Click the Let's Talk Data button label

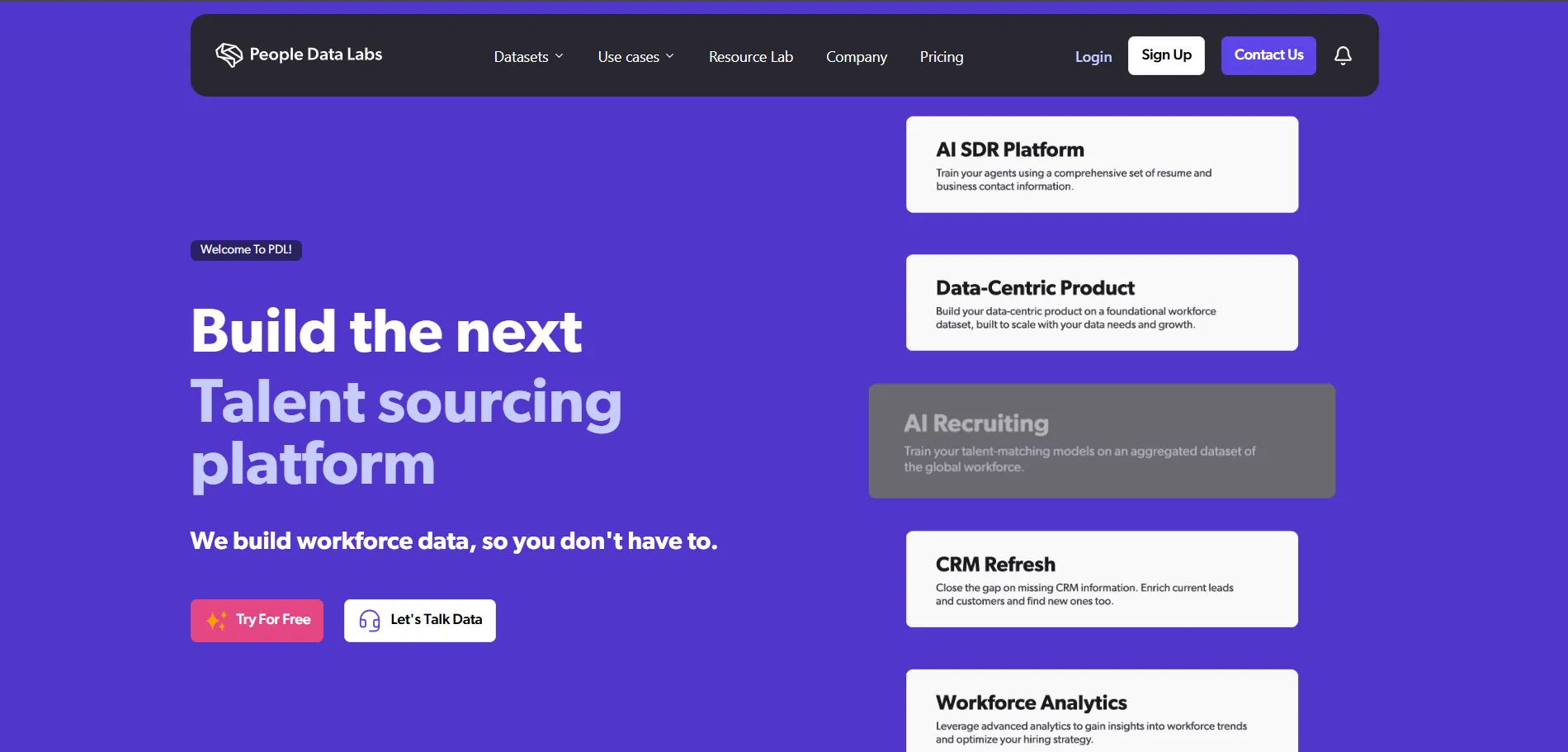point(436,619)
